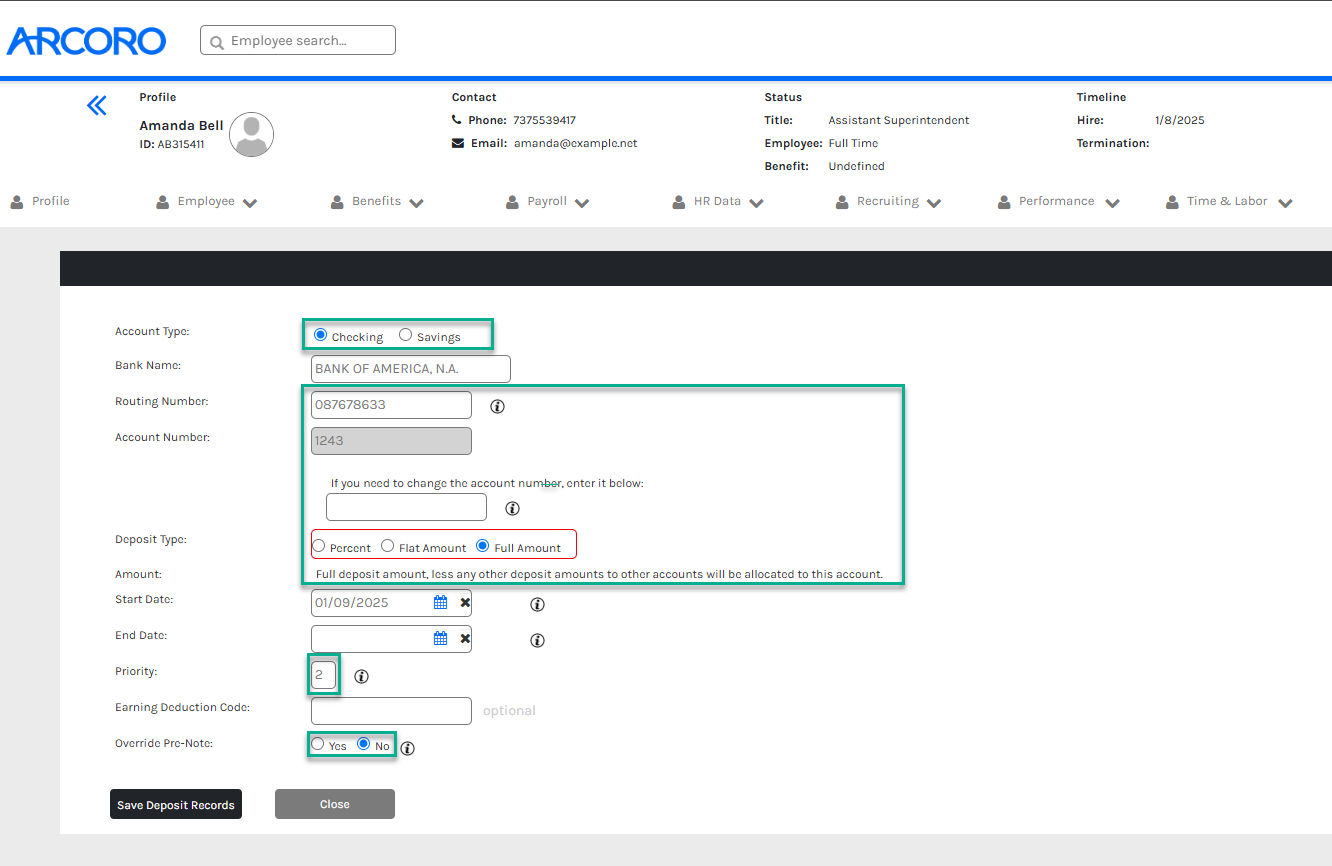Open info icon next to Routing Number
1332x866 pixels.
pyautogui.click(x=497, y=407)
